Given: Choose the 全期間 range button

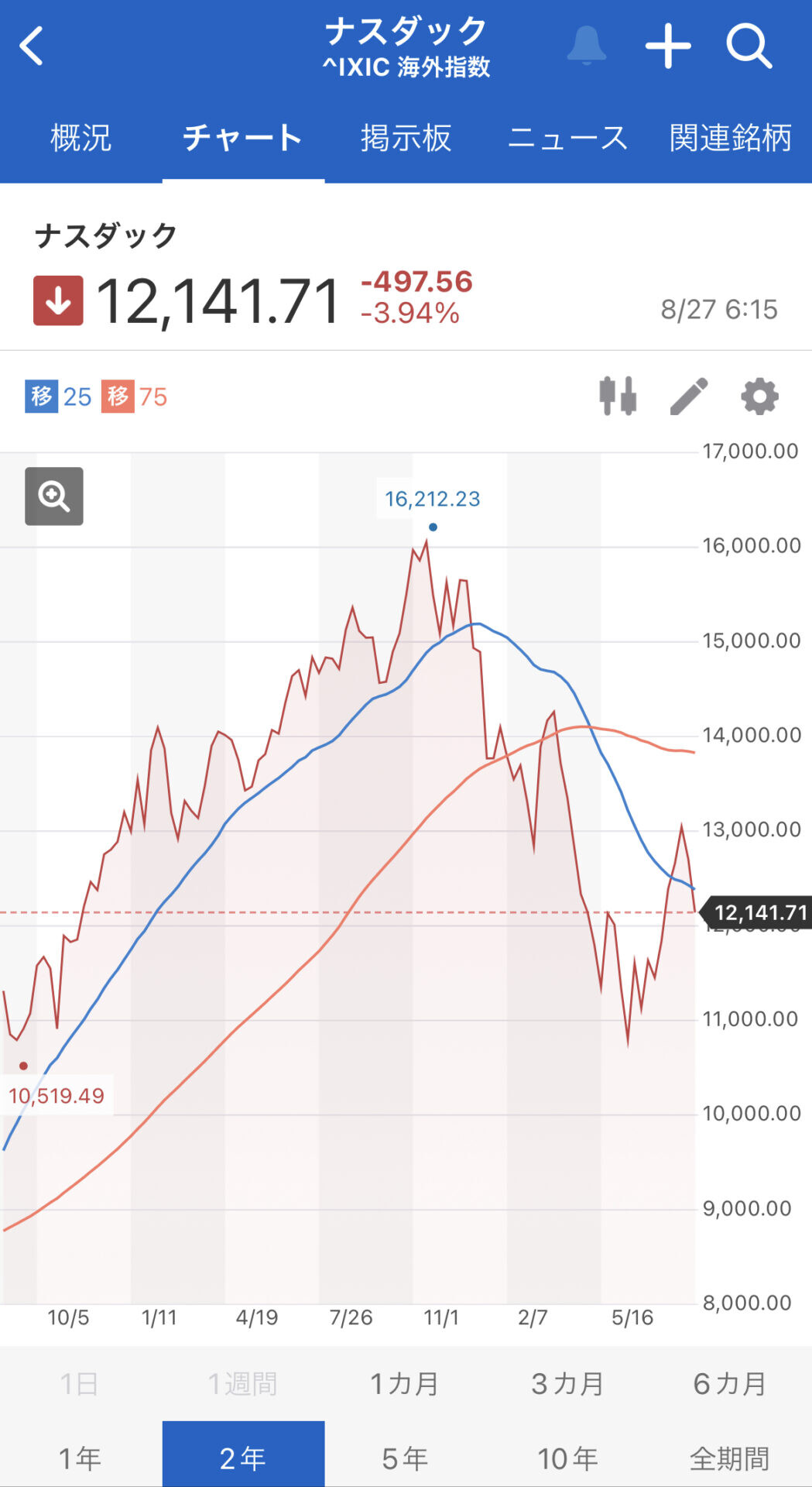Looking at the screenshot, I should (730, 1458).
